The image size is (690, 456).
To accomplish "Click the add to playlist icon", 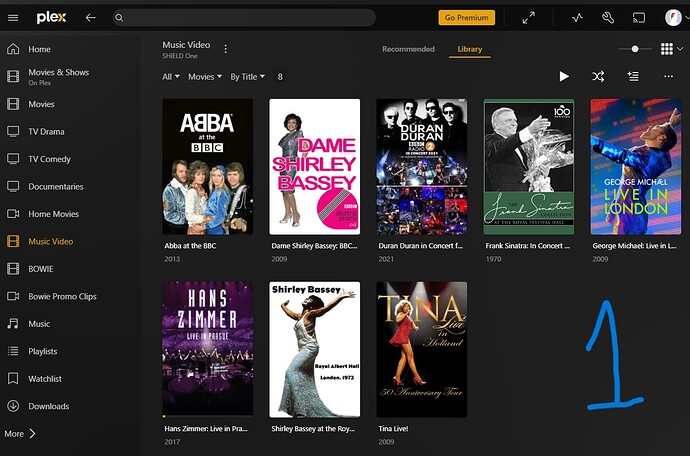I will tap(633, 77).
